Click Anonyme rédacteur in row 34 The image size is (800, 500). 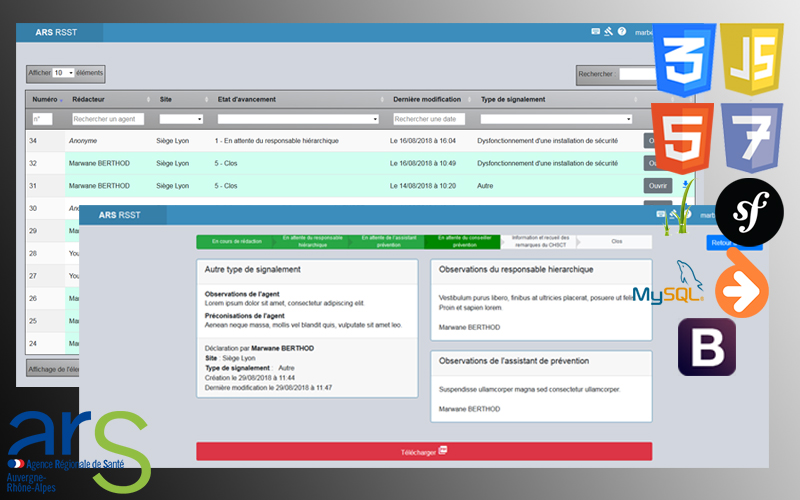pyautogui.click(x=83, y=141)
